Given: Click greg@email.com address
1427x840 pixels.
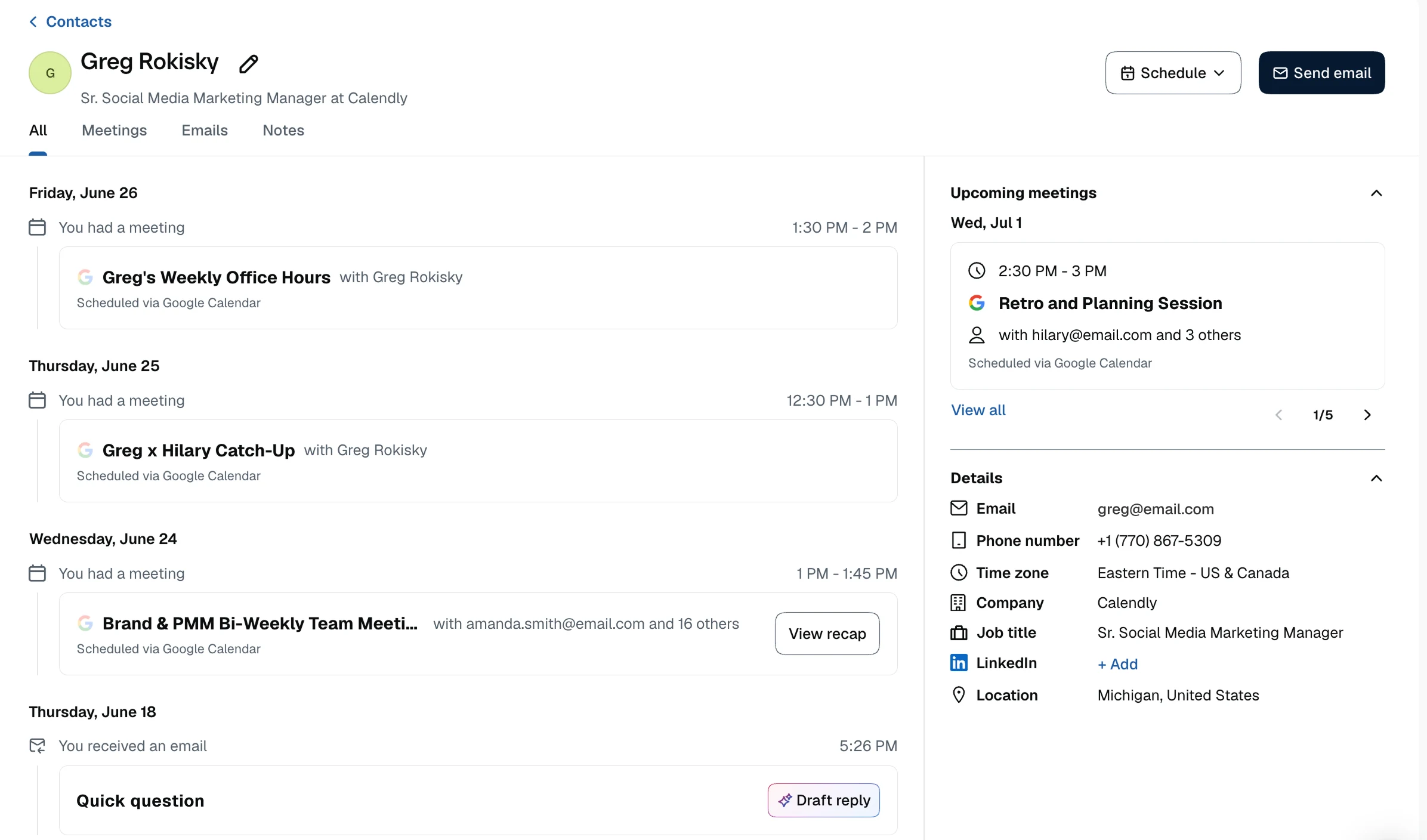Looking at the screenshot, I should [x=1156, y=509].
